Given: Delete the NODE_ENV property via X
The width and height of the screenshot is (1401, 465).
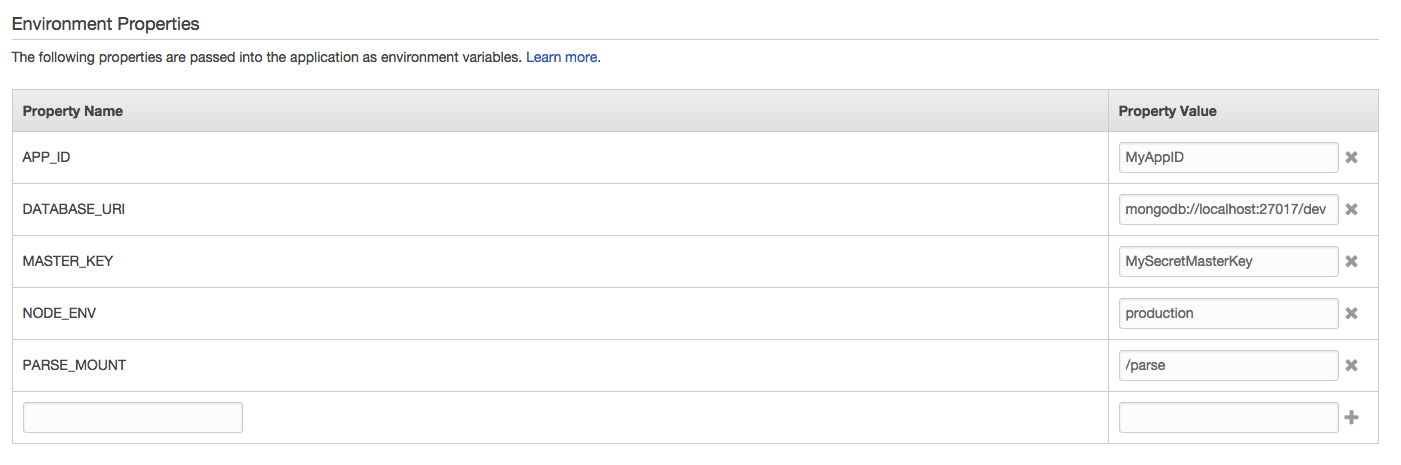Looking at the screenshot, I should click(1351, 314).
